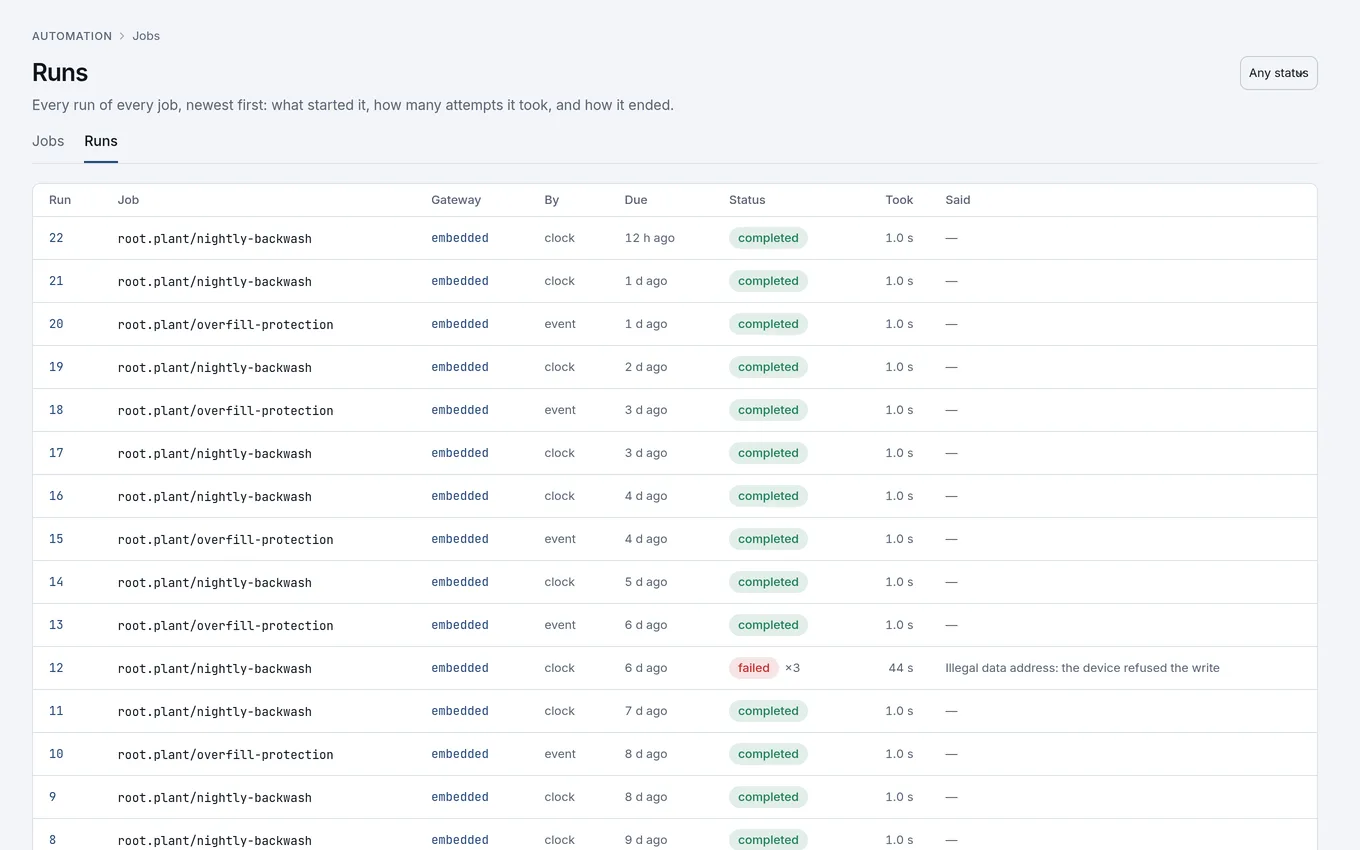Open the Jobs breadcrumb link

[x=146, y=36]
